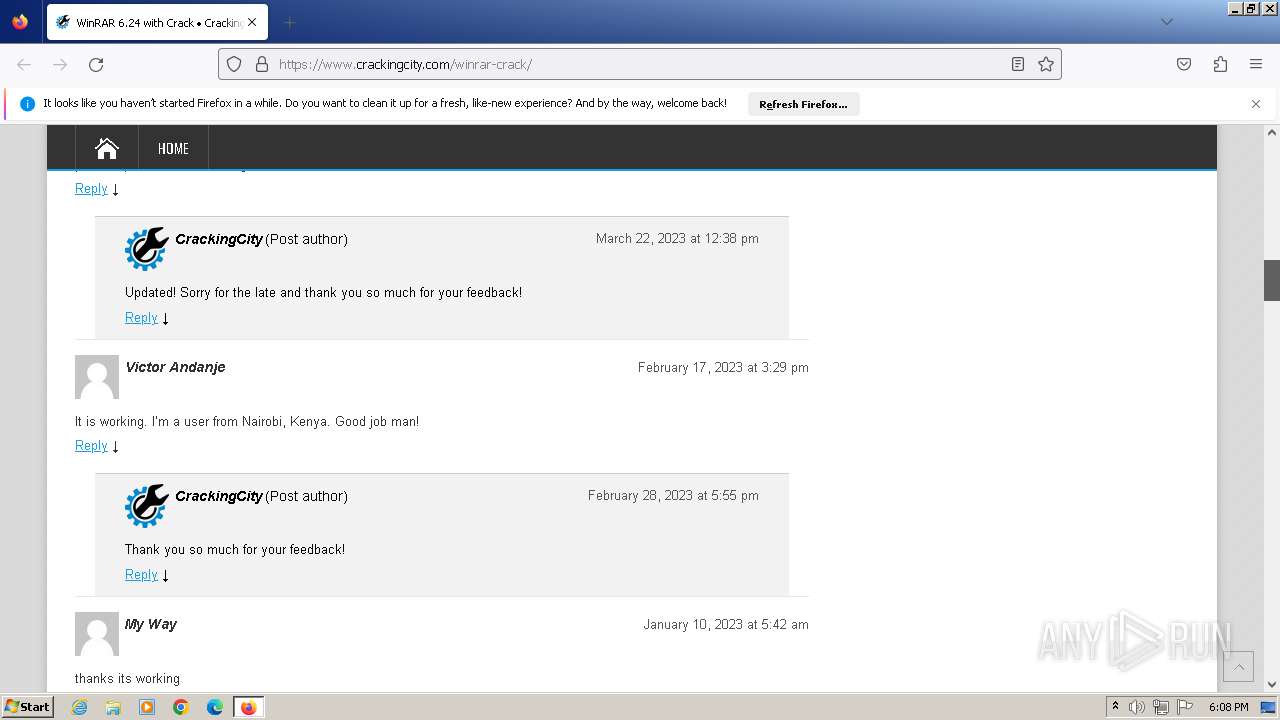Select the Victor Andanje commenter name
Viewport: 1280px width, 720px height.
175,367
